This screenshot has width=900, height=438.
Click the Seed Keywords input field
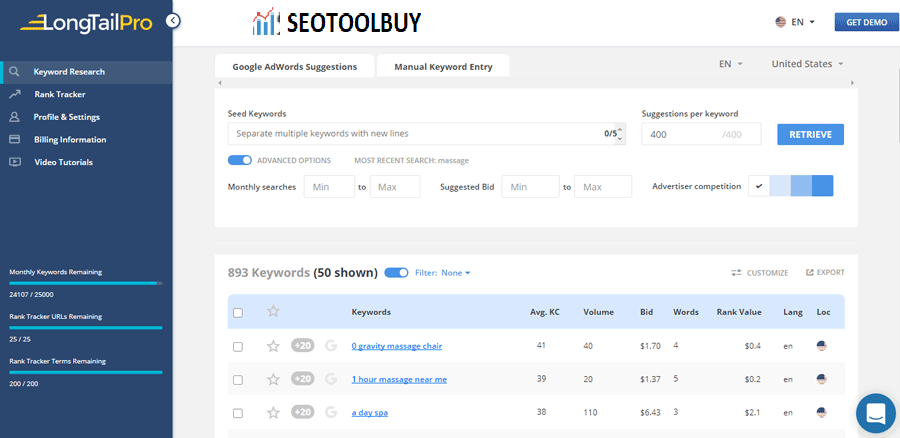426,134
